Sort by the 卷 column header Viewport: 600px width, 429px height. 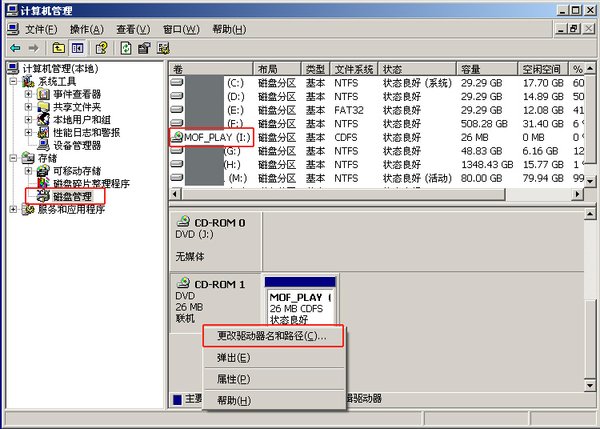(x=211, y=69)
